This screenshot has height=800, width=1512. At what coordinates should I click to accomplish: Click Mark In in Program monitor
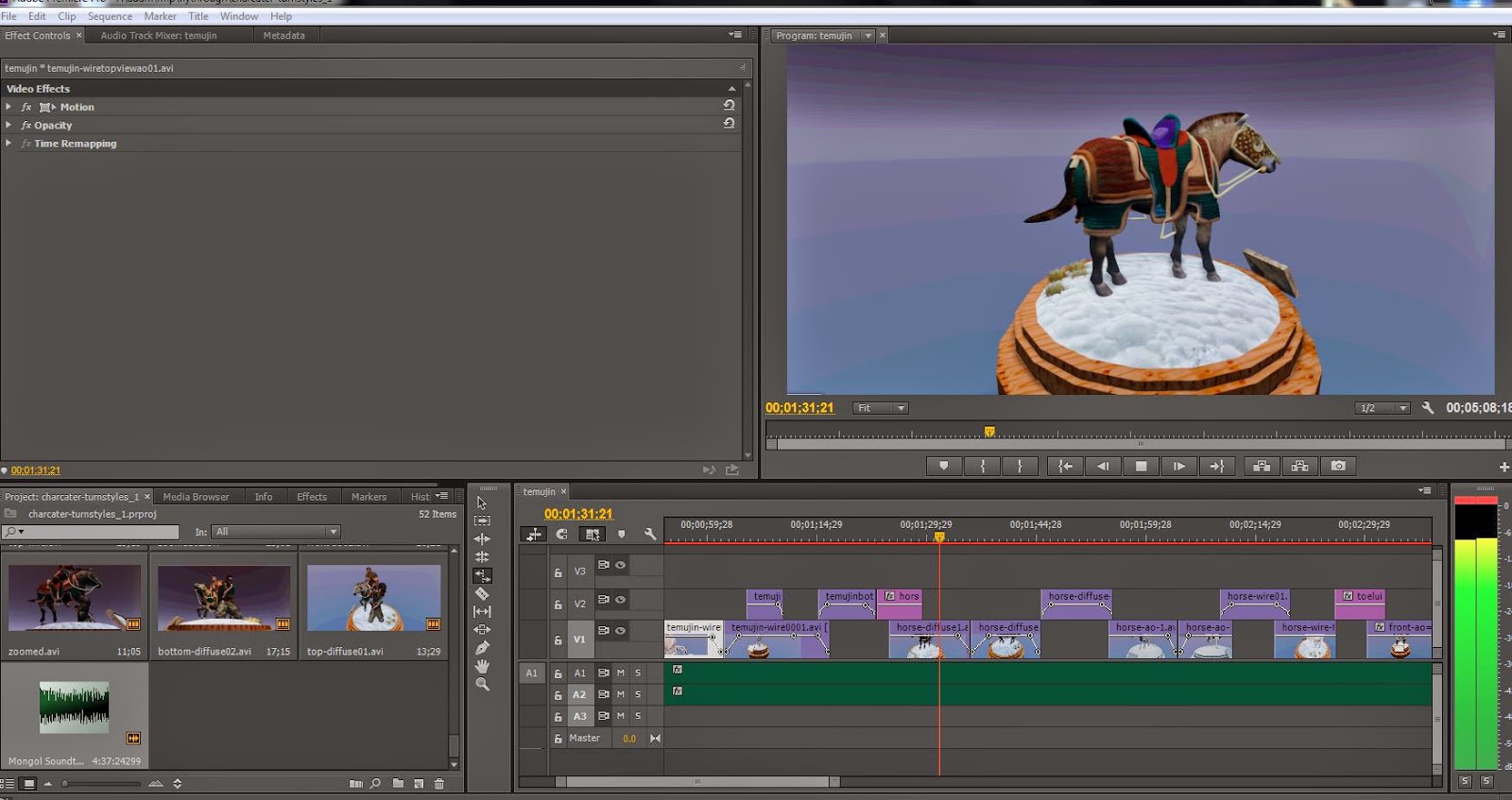coord(983,466)
